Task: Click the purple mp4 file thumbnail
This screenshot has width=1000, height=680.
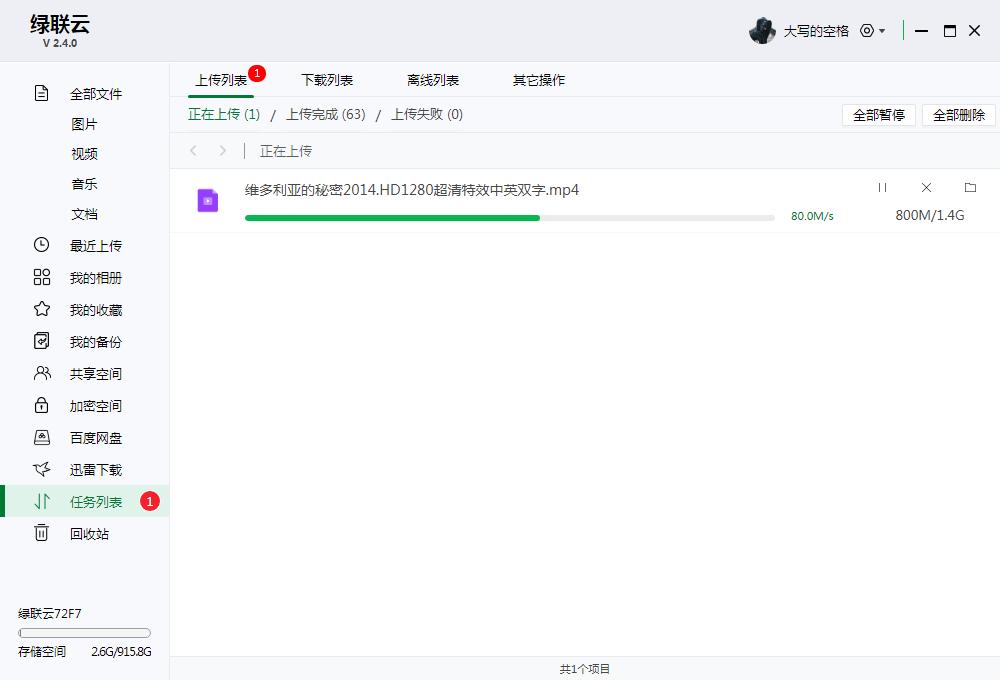Action: (206, 200)
